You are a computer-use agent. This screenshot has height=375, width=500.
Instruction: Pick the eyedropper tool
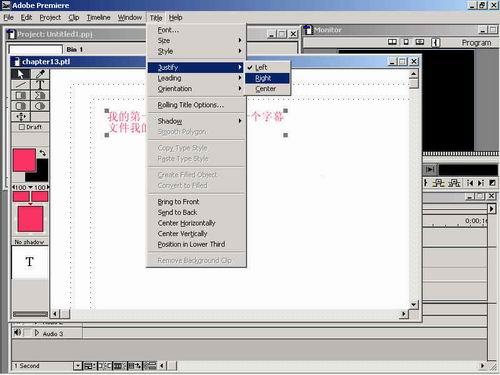click(40, 74)
